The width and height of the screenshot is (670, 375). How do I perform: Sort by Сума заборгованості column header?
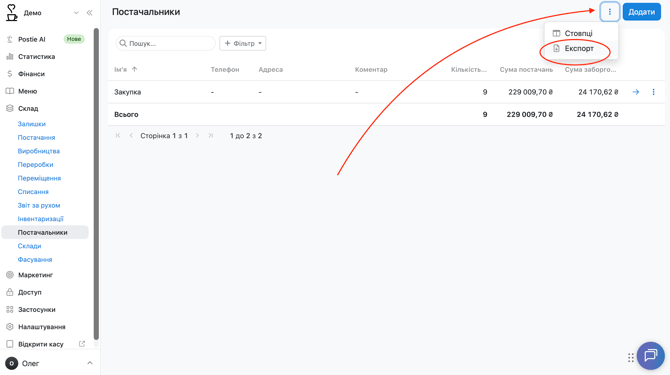590,70
